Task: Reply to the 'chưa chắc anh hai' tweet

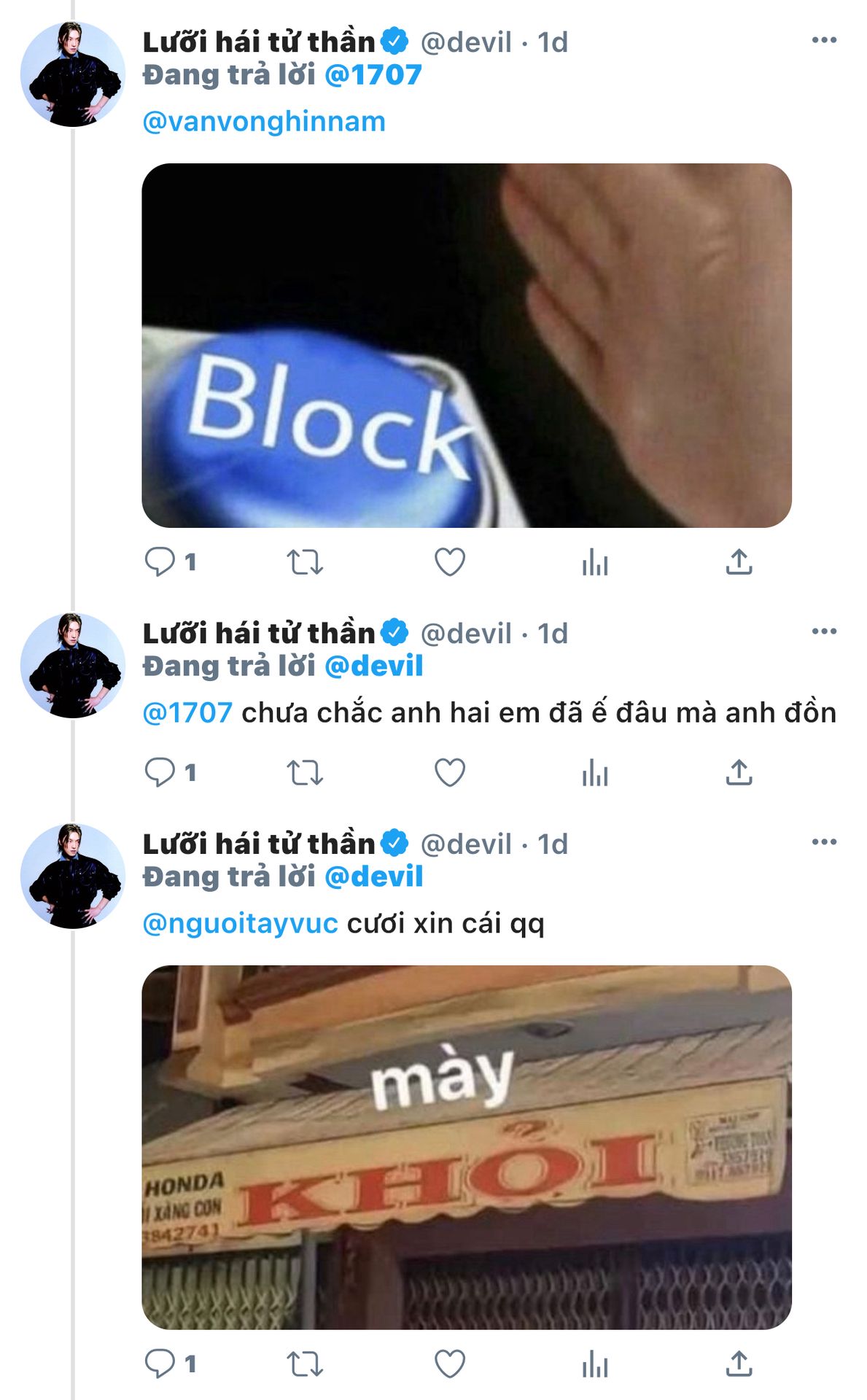Action: (x=160, y=772)
